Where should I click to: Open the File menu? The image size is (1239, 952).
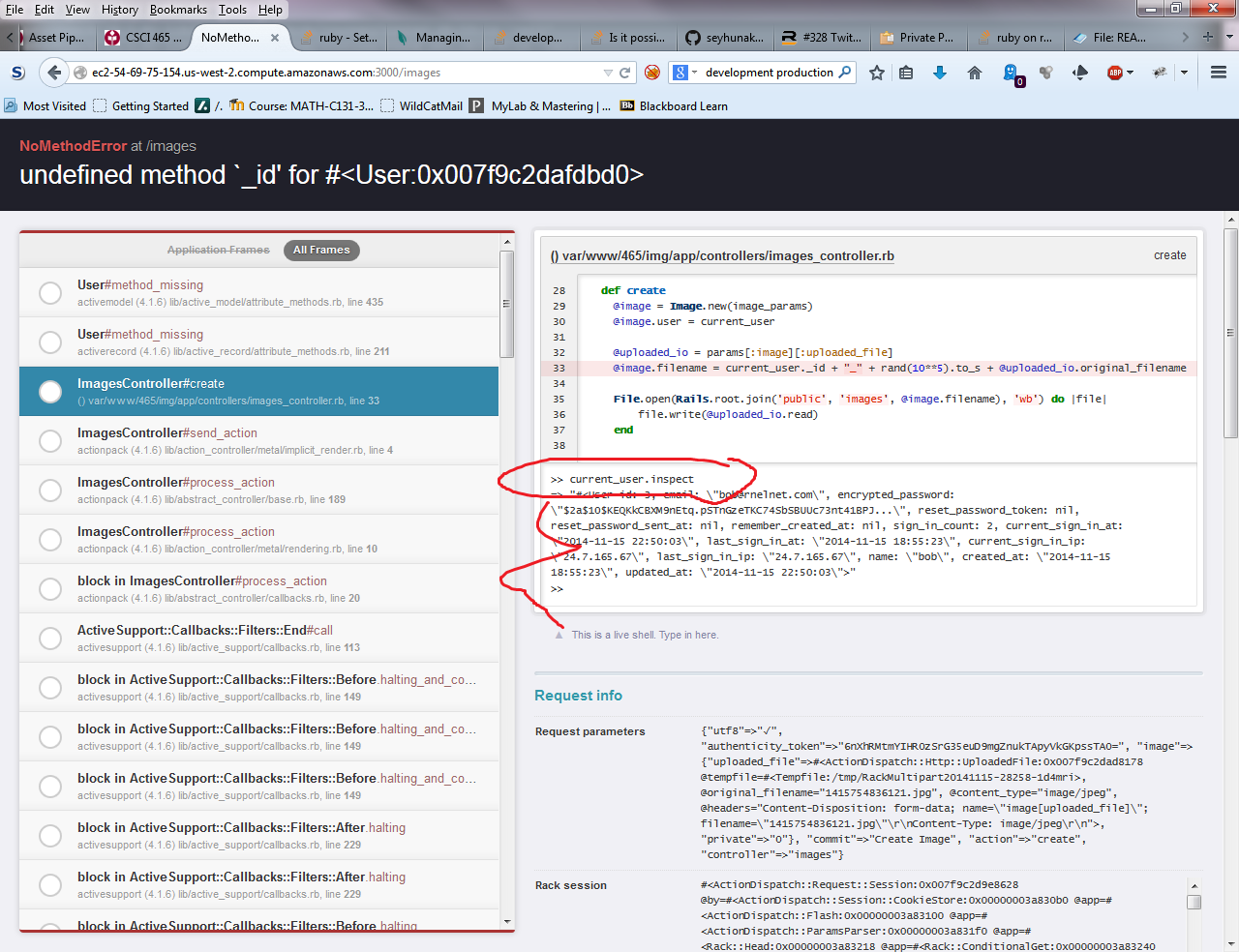coord(15,10)
